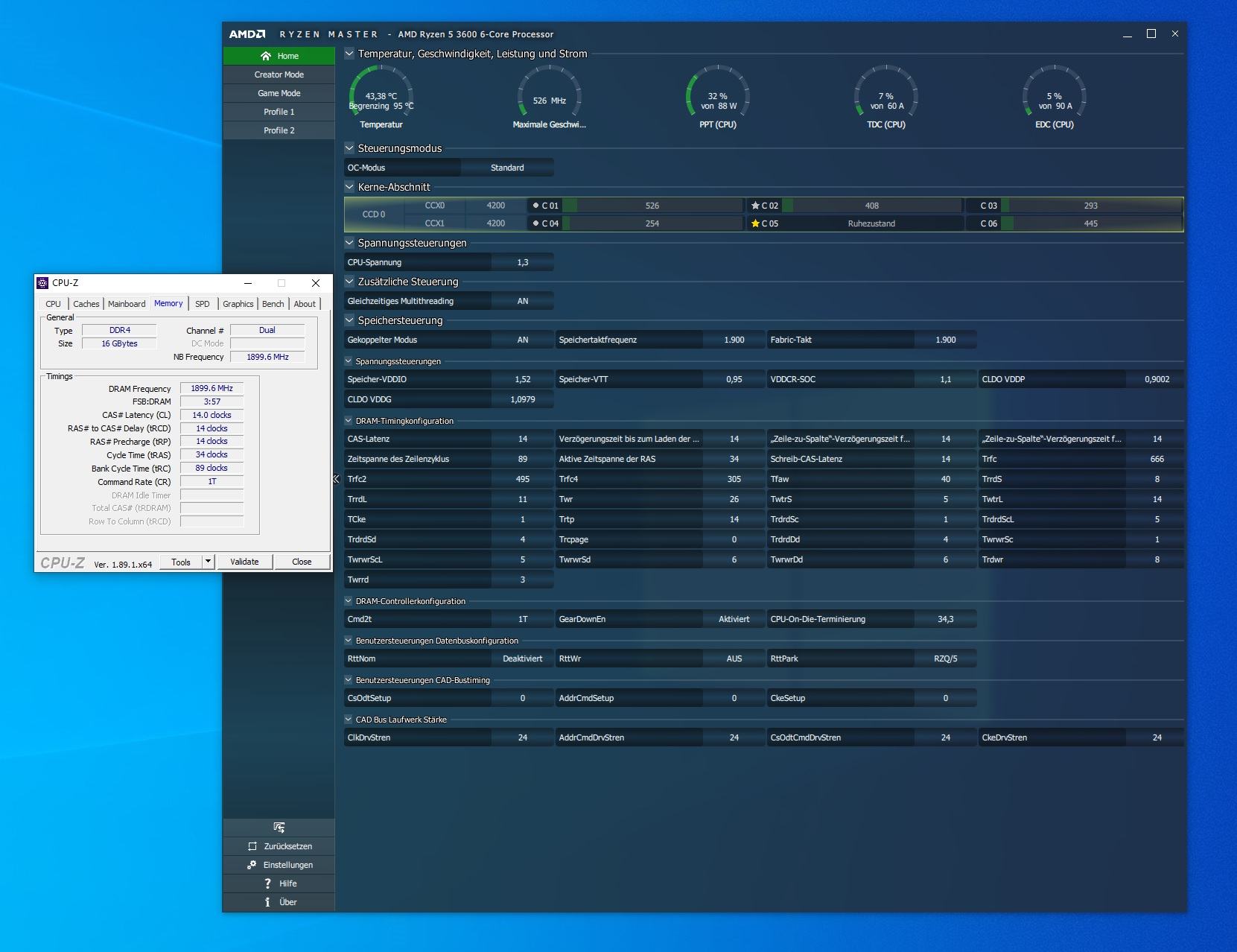Click the info icon beside Über
Screen dimensions: 1237x952
pyautogui.click(x=267, y=902)
